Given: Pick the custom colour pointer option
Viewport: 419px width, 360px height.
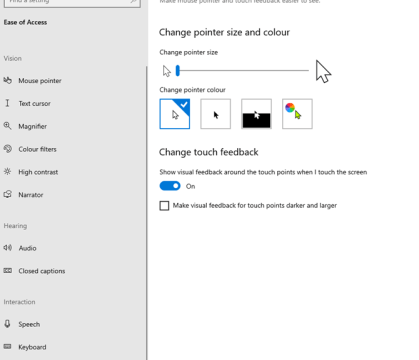Looking at the screenshot, I should click(x=297, y=114).
